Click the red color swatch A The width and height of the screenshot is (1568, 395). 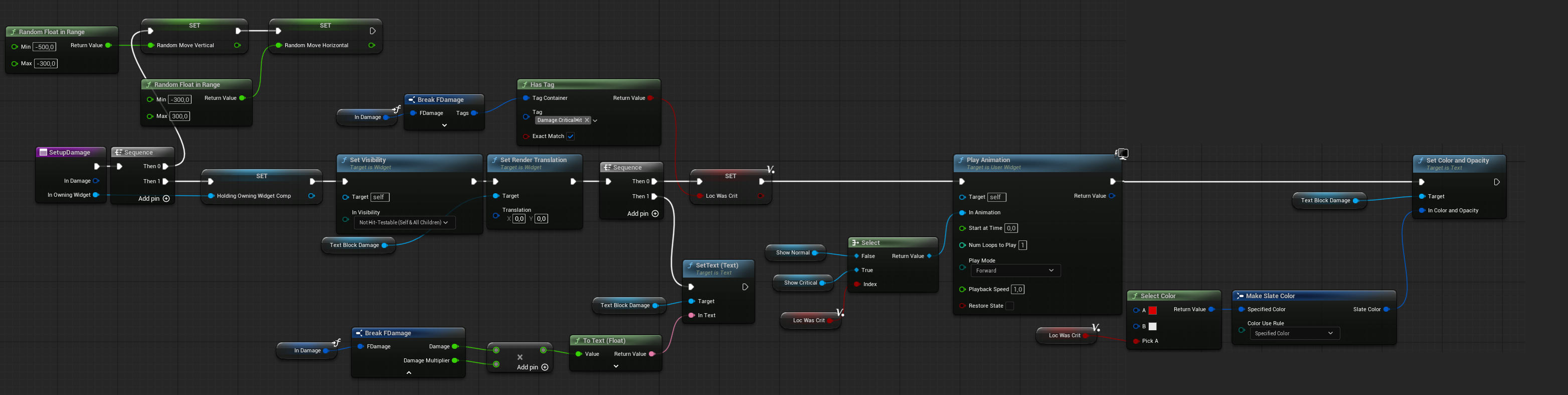(1152, 310)
